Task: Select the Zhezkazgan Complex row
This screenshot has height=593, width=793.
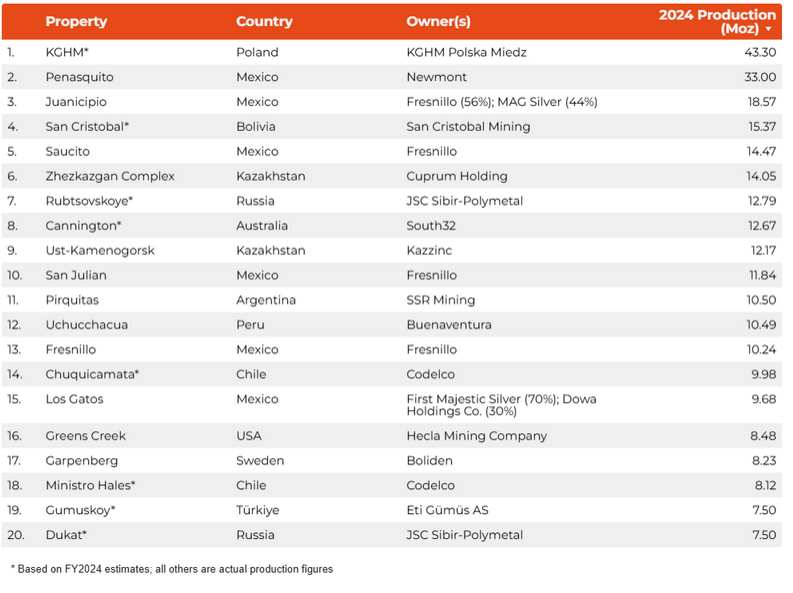Action: (x=392, y=176)
